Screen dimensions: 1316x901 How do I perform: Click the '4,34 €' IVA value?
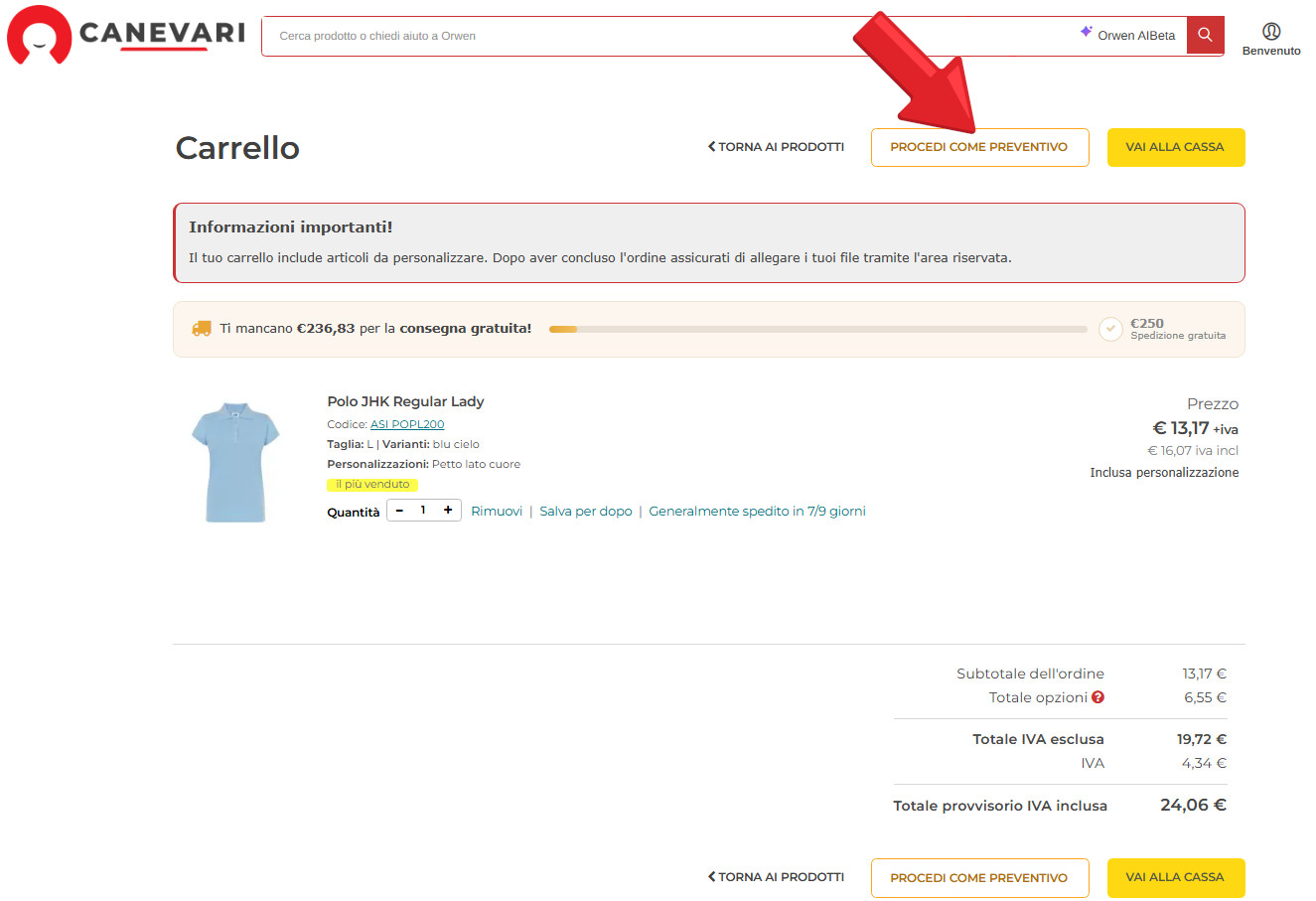pyautogui.click(x=1204, y=763)
